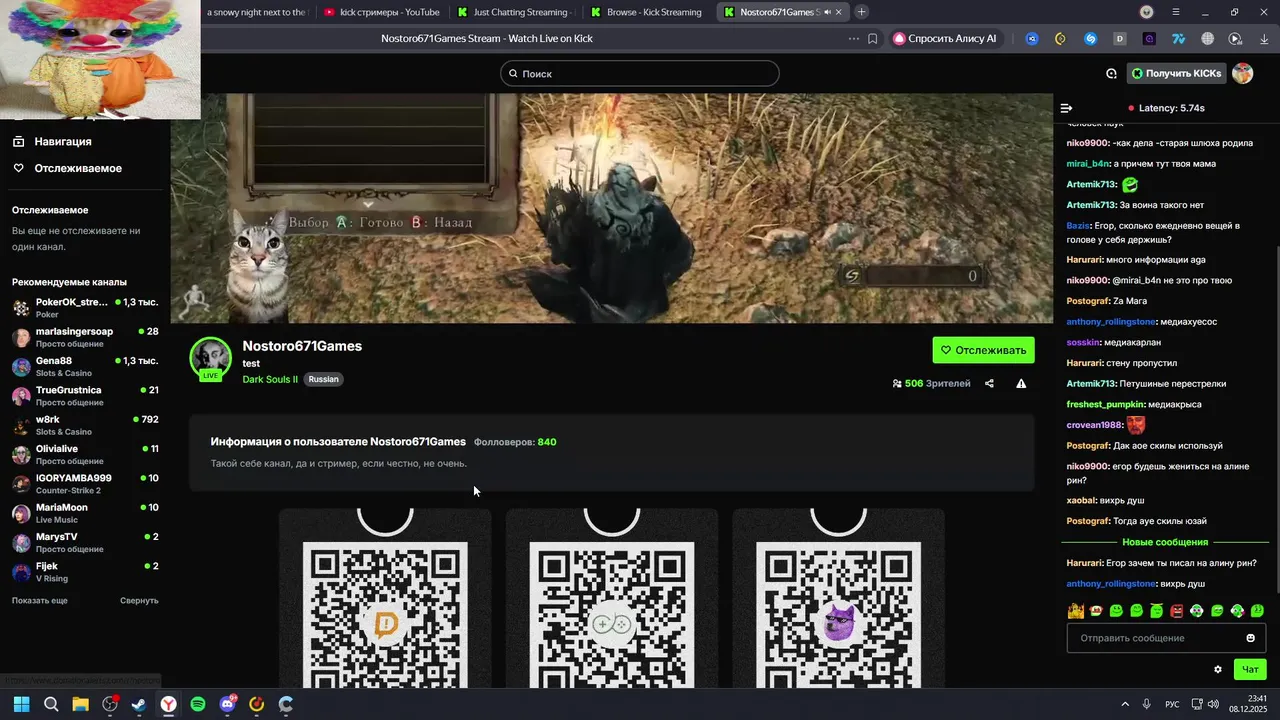Click the video player extension icon

(1236, 39)
